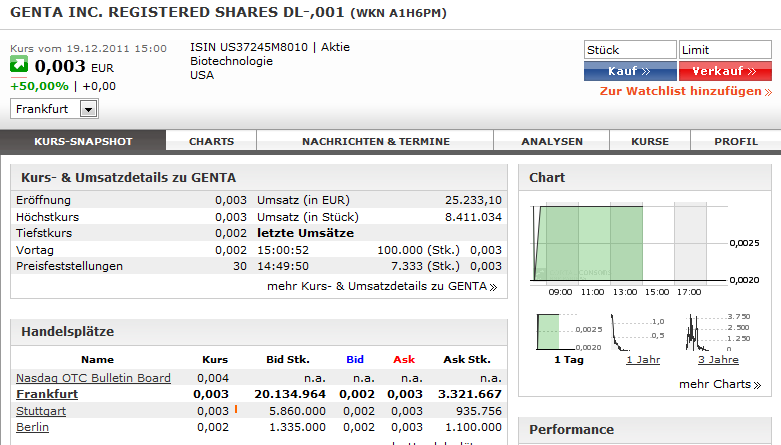Select the 1 Jahr chart thumbnail
Viewport: 781px width, 445px height.
coord(642,334)
